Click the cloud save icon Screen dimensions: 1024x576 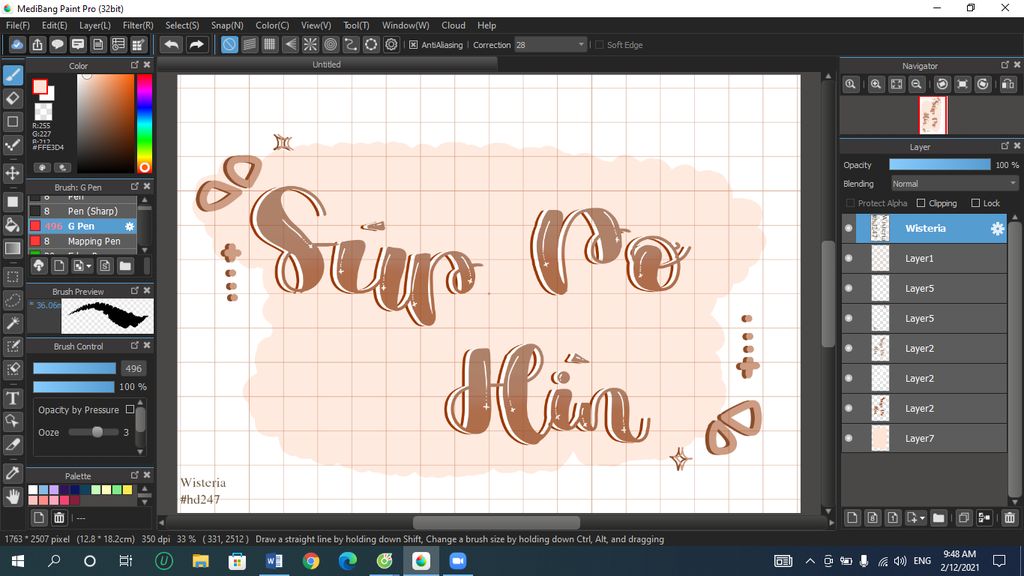pyautogui.click(x=17, y=44)
